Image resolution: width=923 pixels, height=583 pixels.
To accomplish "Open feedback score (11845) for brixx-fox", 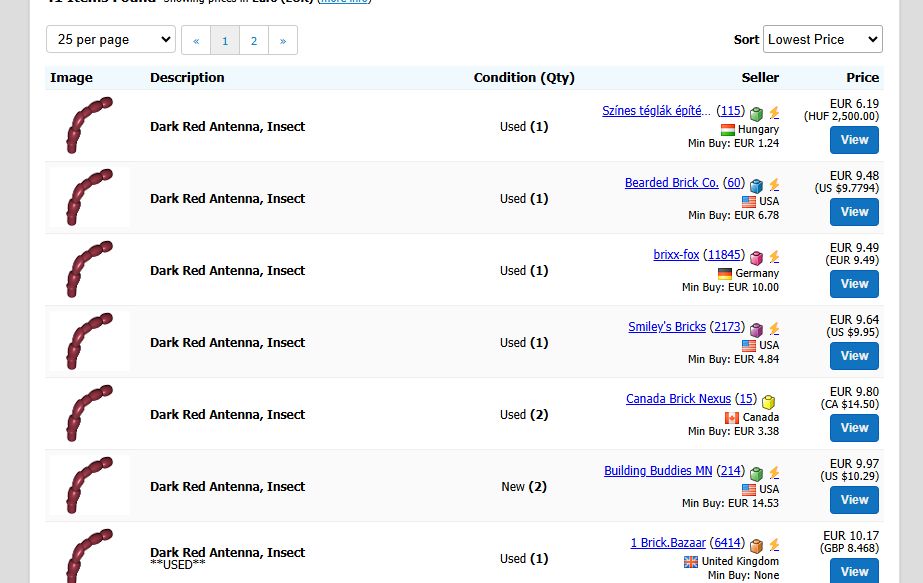I will [x=724, y=255].
